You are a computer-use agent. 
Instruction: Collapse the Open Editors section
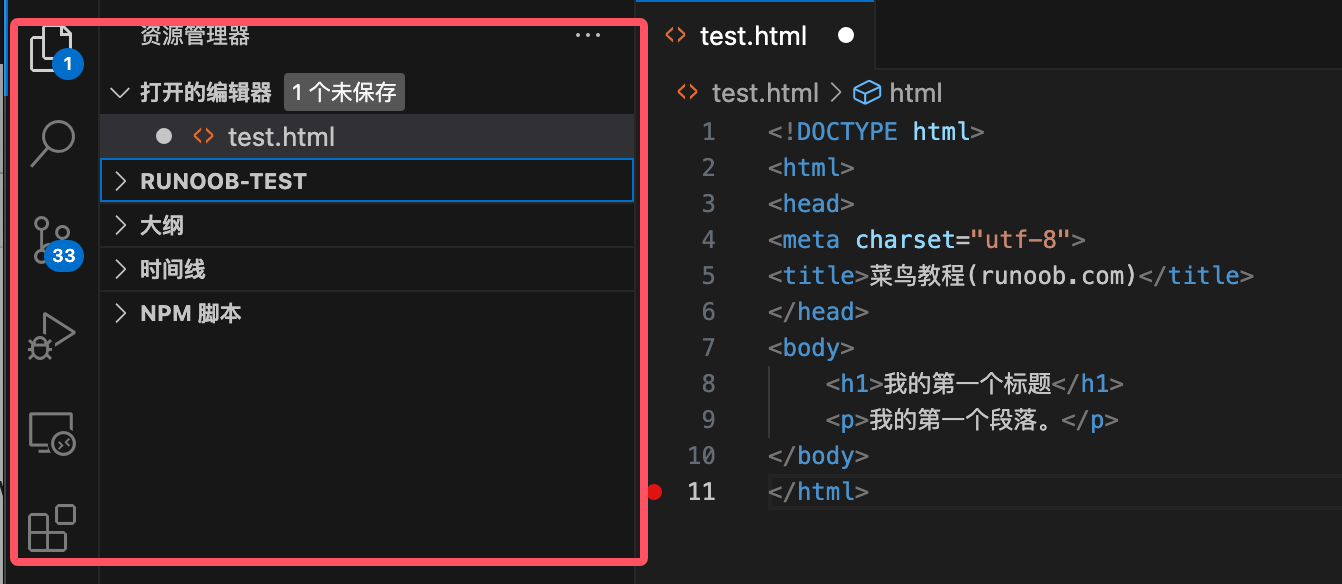pyautogui.click(x=121, y=93)
